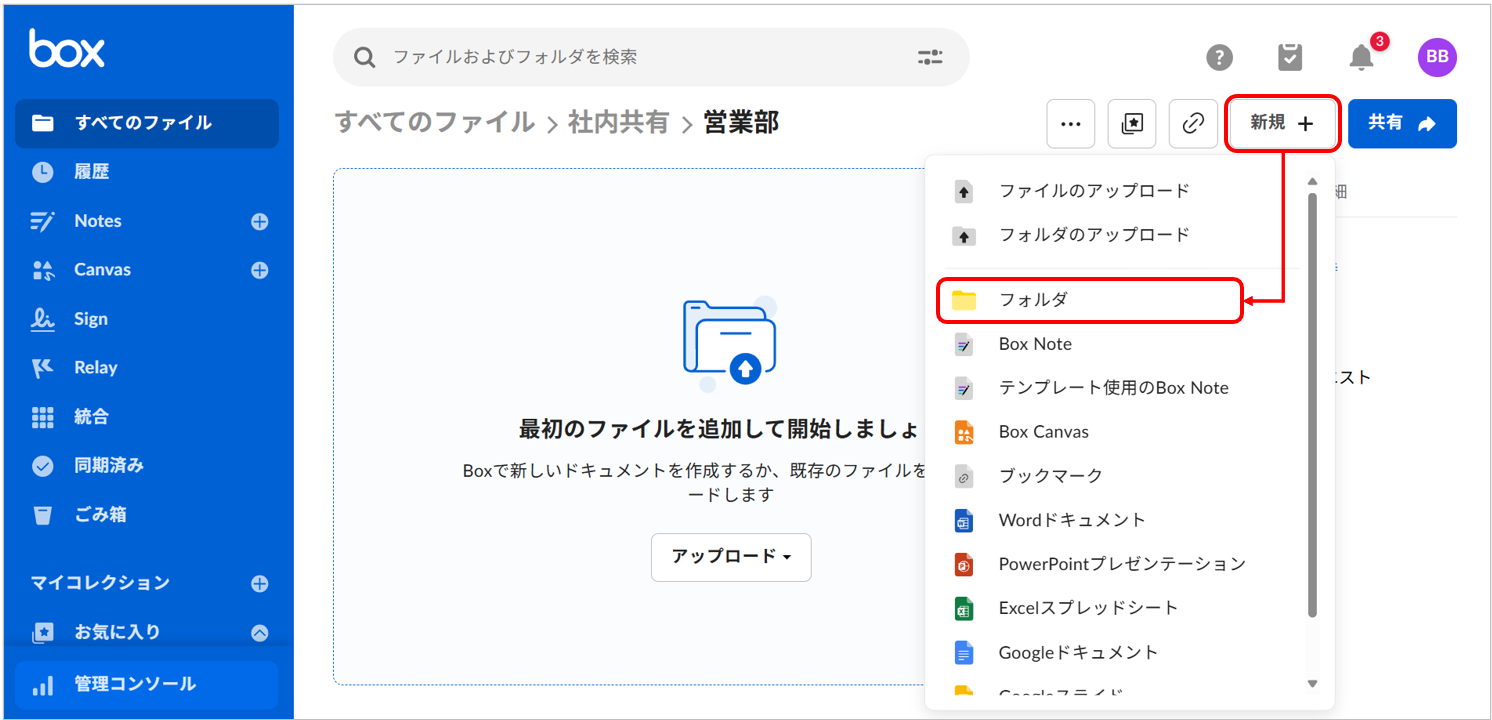Click the copy shared link icon
The width and height of the screenshot is (1492, 720).
(x=1192, y=124)
